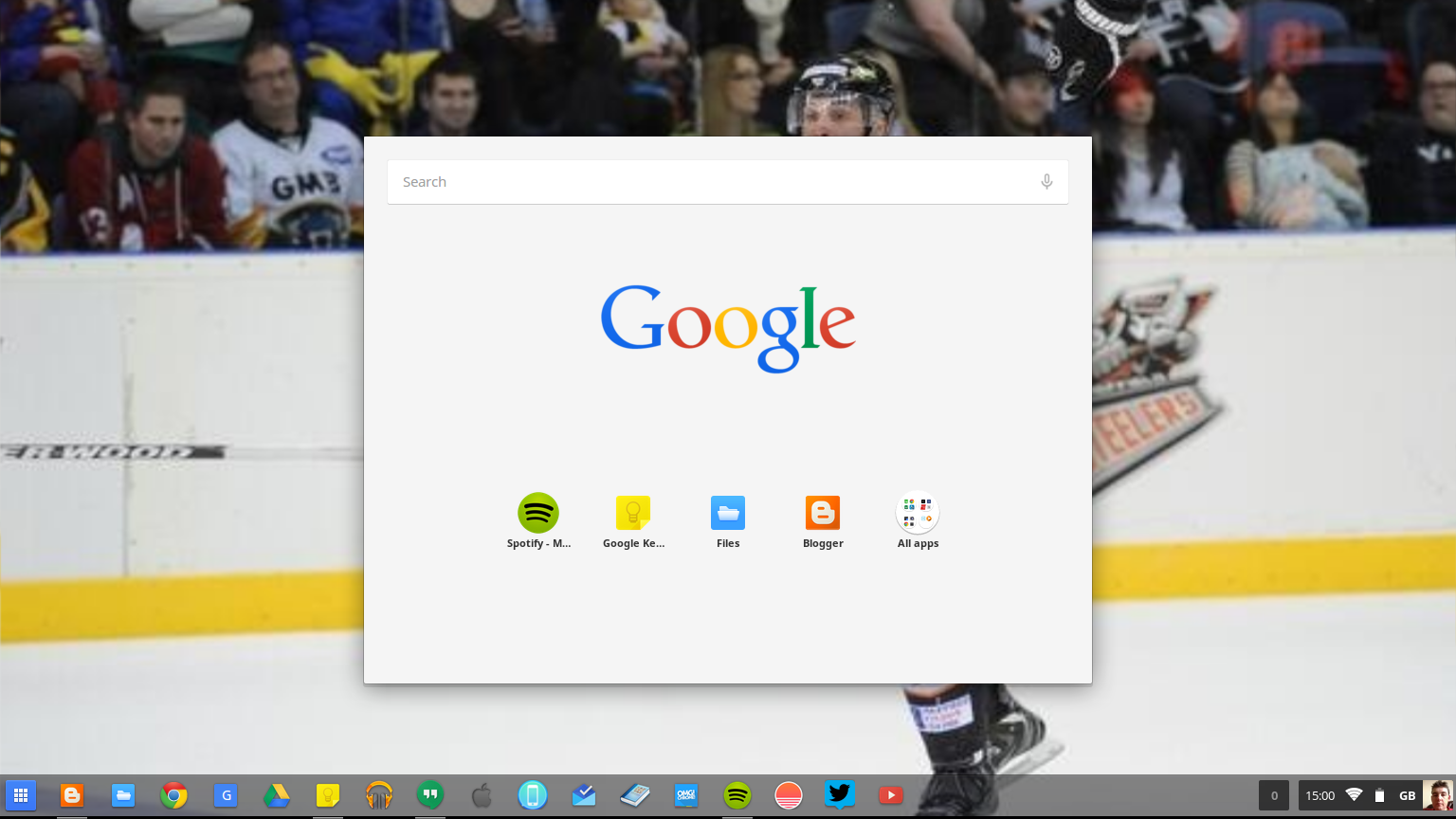The image size is (1456, 819).
Task: Toggle the app launcher button on shelf
Action: tap(20, 795)
